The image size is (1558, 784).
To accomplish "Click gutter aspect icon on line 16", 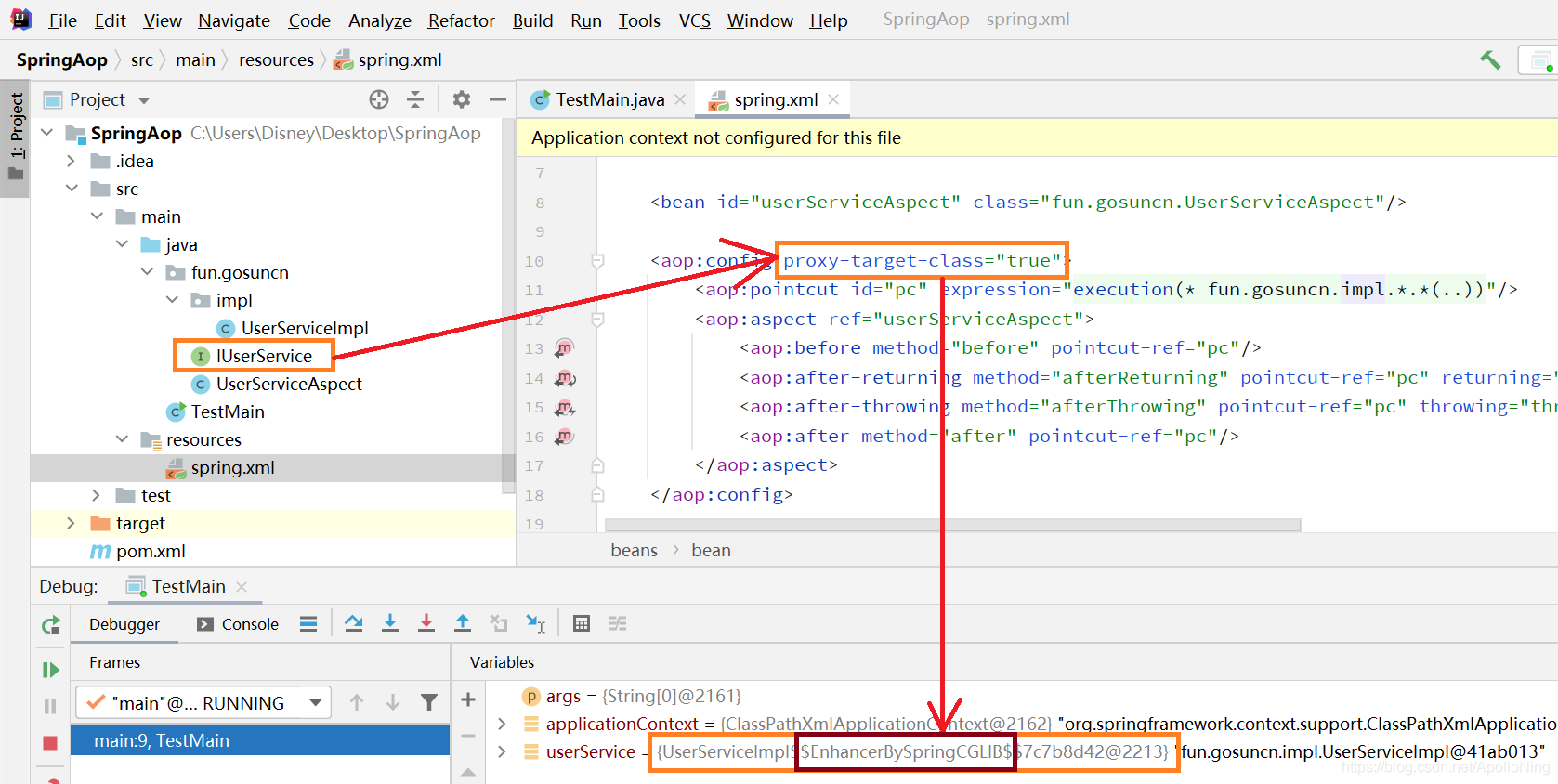I will [x=564, y=437].
